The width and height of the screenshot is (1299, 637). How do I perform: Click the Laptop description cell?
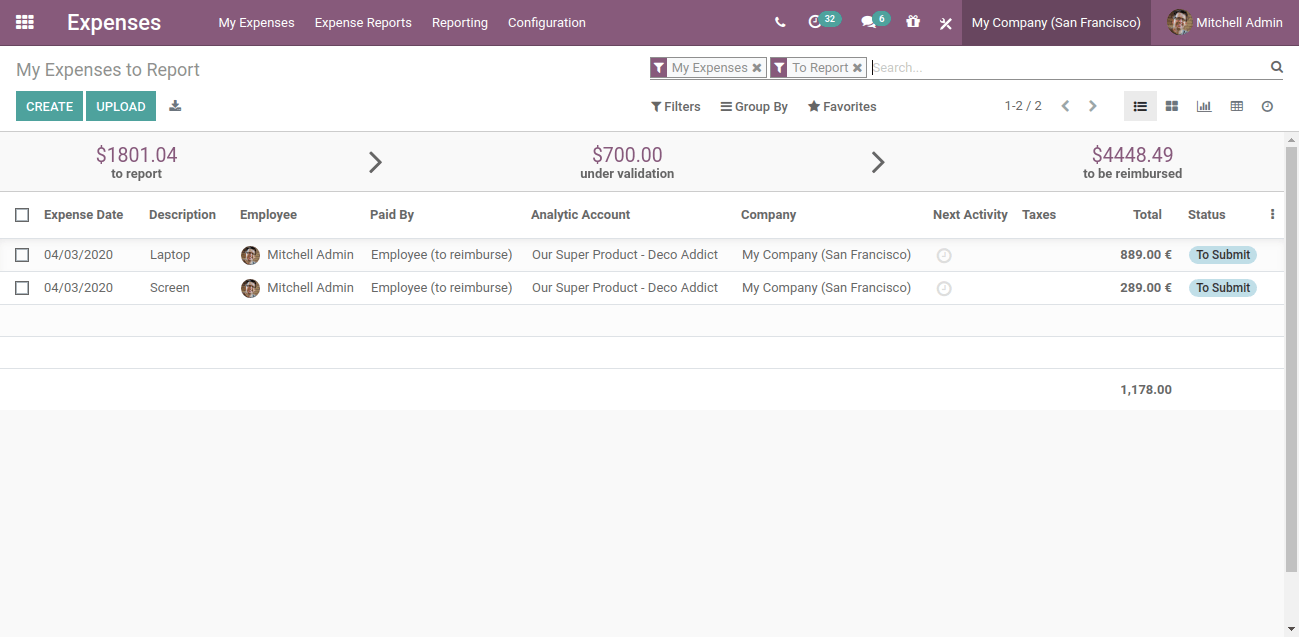tap(170, 255)
